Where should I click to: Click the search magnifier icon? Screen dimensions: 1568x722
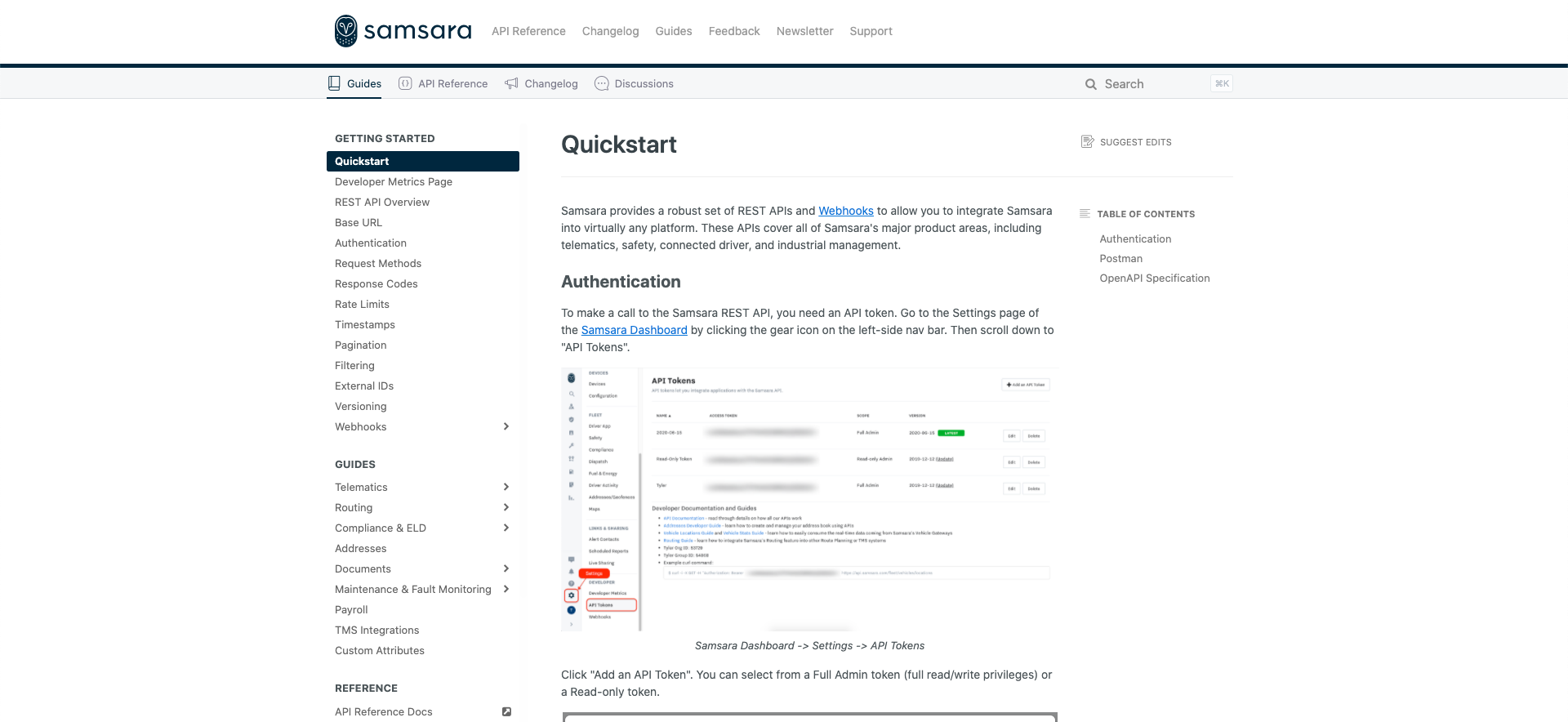1091,84
